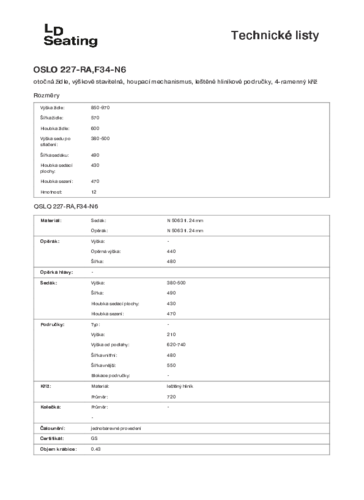The image size is (364, 500).
Task: Click the certificate value 'GS'
Action: (x=94, y=438)
